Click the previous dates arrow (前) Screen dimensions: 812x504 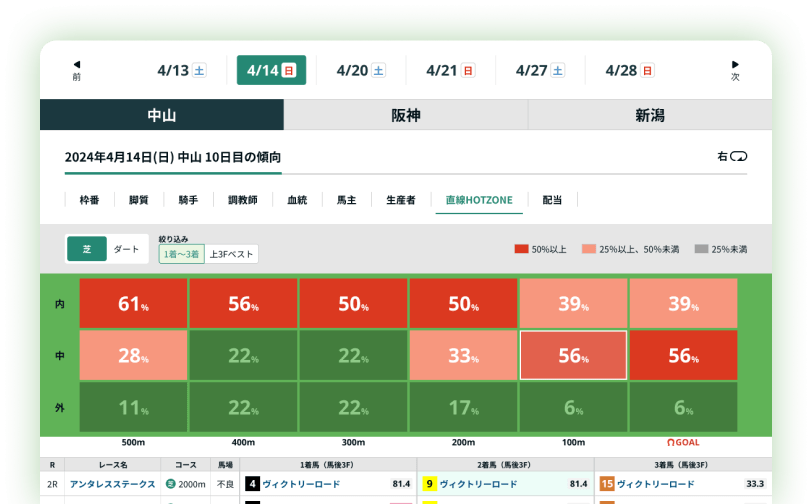click(x=76, y=69)
